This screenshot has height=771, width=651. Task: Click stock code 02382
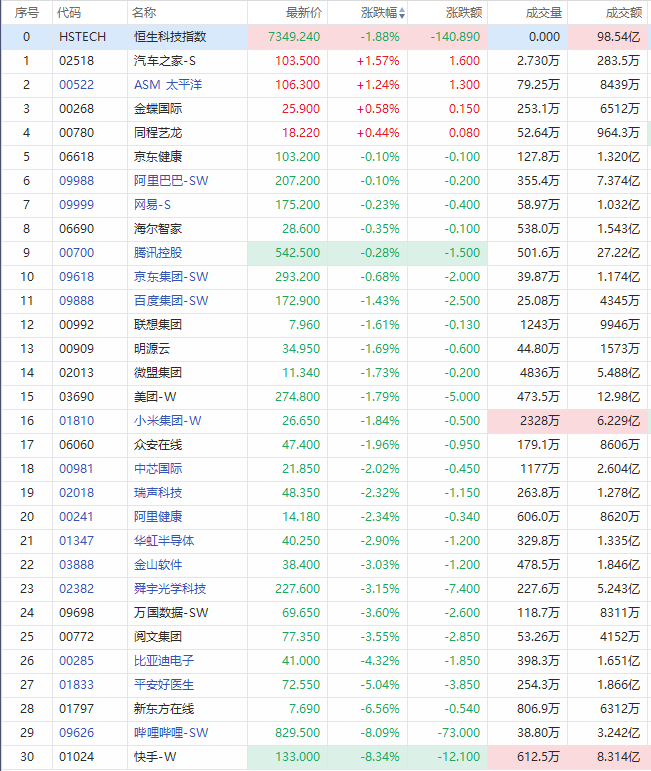coord(76,589)
